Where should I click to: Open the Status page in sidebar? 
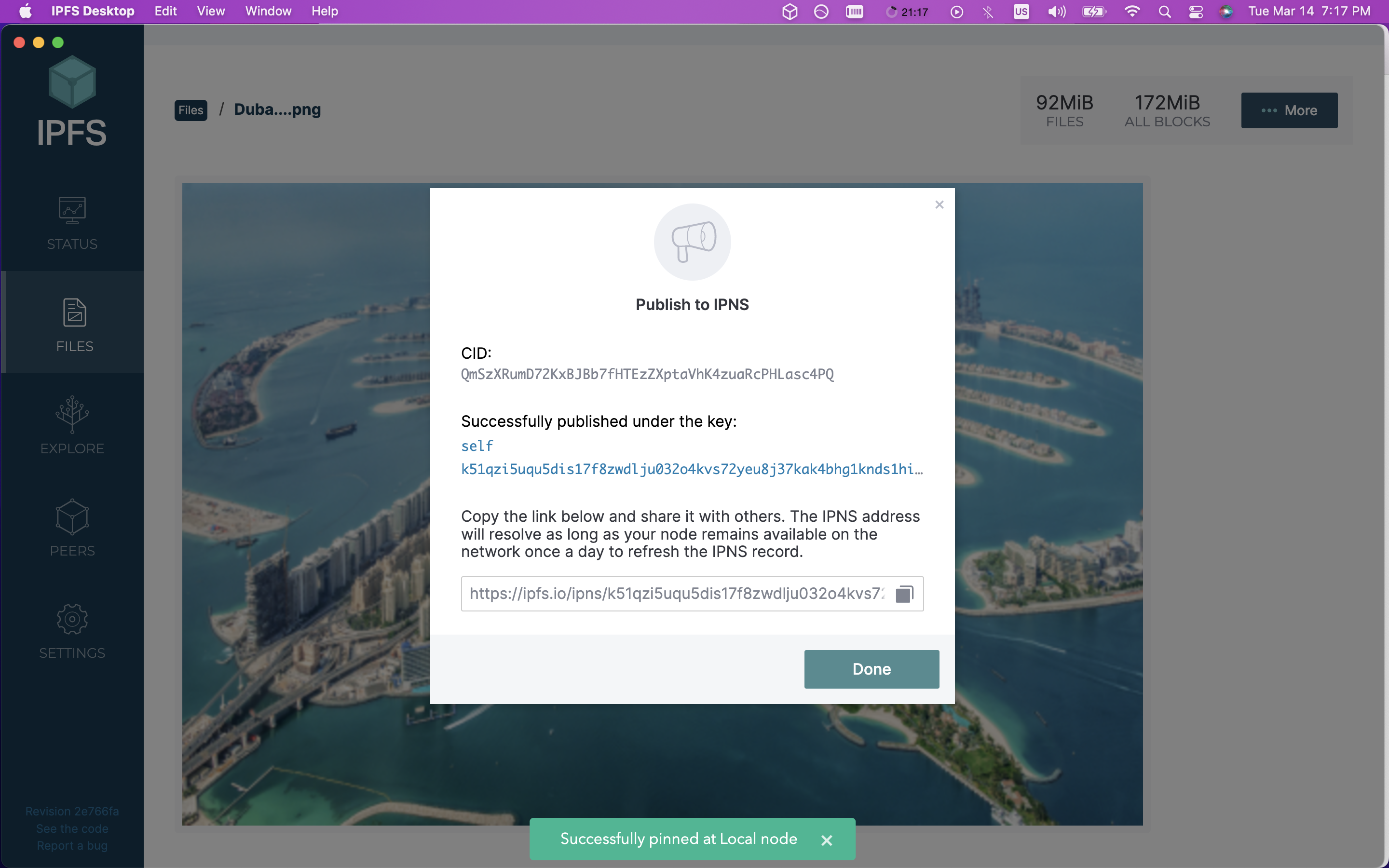coord(72,223)
